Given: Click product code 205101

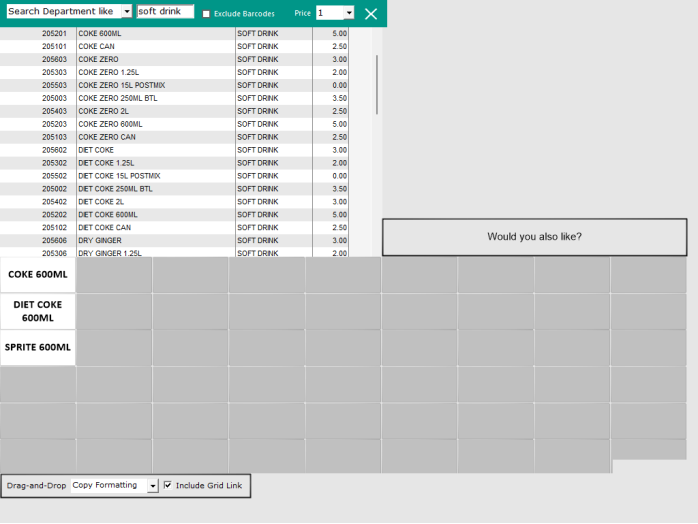Looking at the screenshot, I should coord(54,46).
